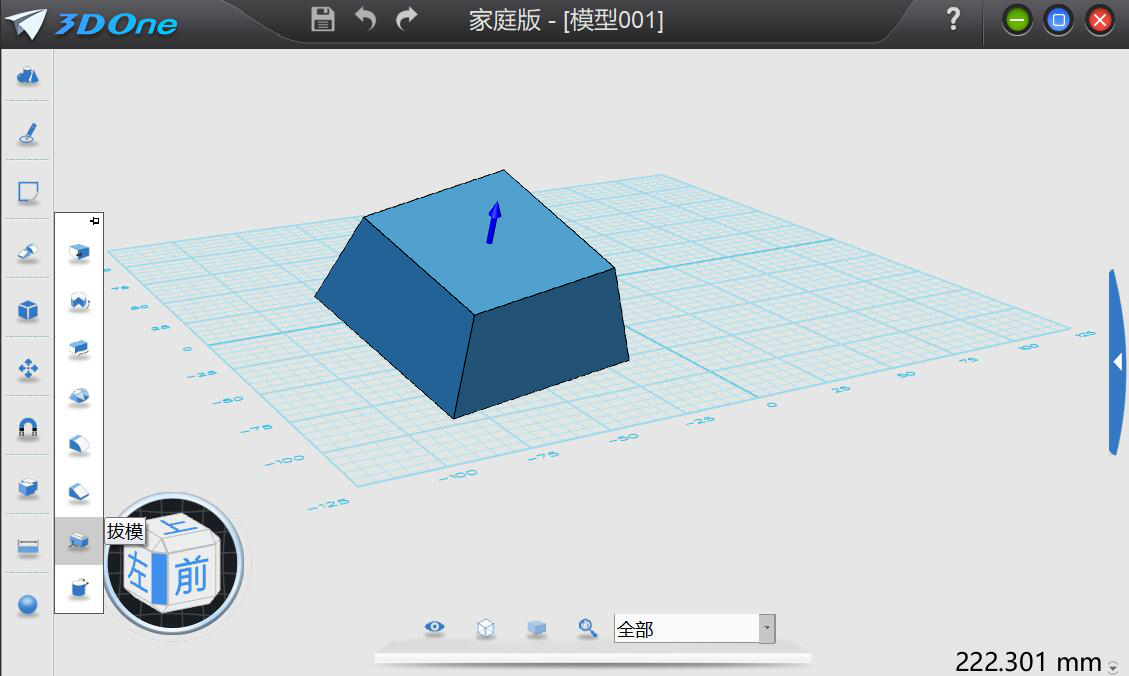Image resolution: width=1129 pixels, height=676 pixels.
Task: Select the Move tool in the left toolbar
Action: [26, 369]
